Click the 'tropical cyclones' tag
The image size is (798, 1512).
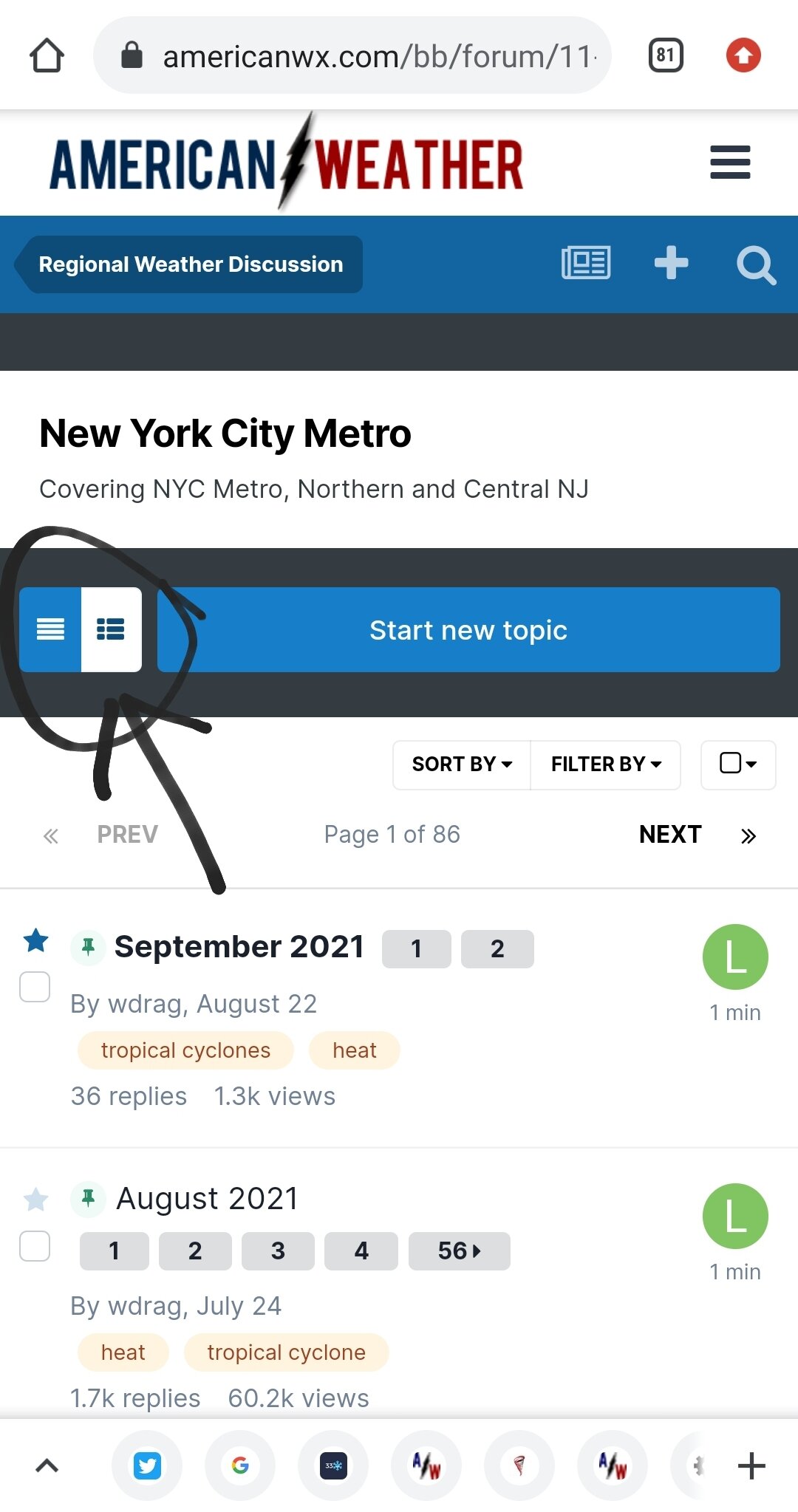click(x=185, y=1050)
